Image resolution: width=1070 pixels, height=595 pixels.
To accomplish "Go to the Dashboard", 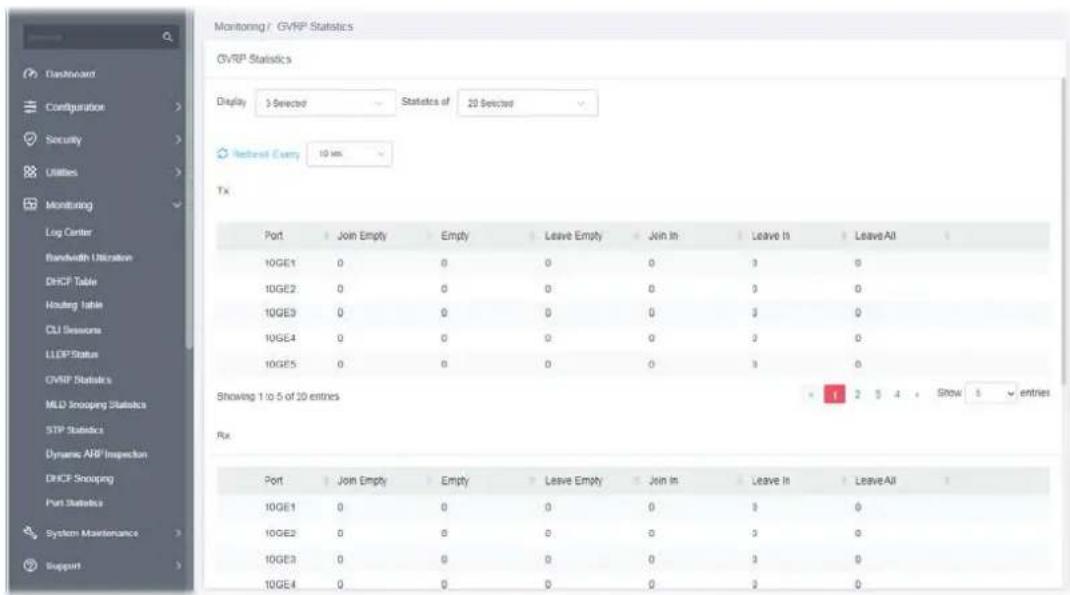I will pos(70,74).
